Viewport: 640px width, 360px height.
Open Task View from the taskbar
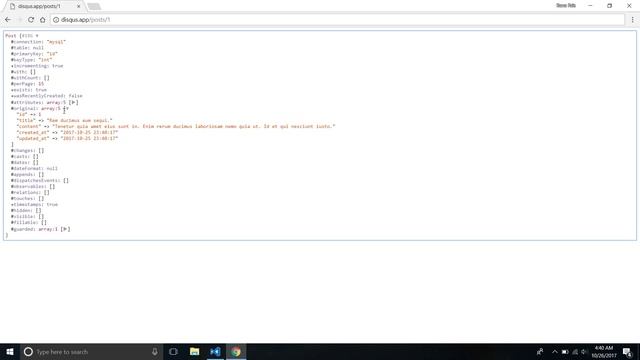point(173,351)
